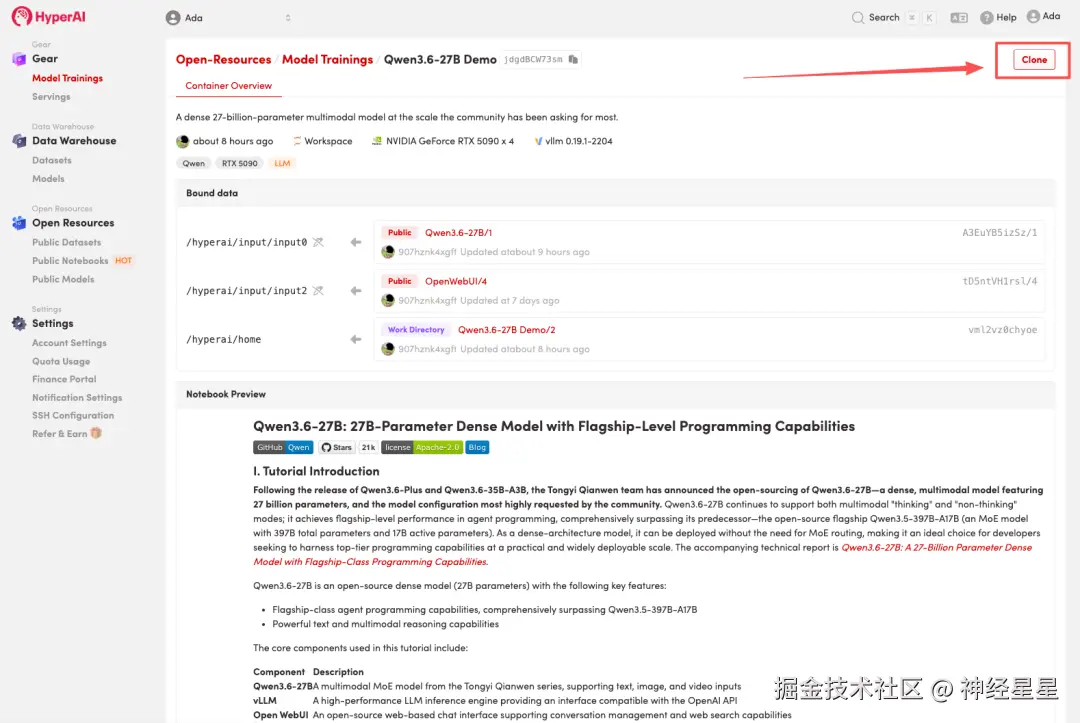Click the owner avatar in Qwen3.6-27B Demo/2 row
Viewport: 1080px width, 723px height.
pos(388,349)
